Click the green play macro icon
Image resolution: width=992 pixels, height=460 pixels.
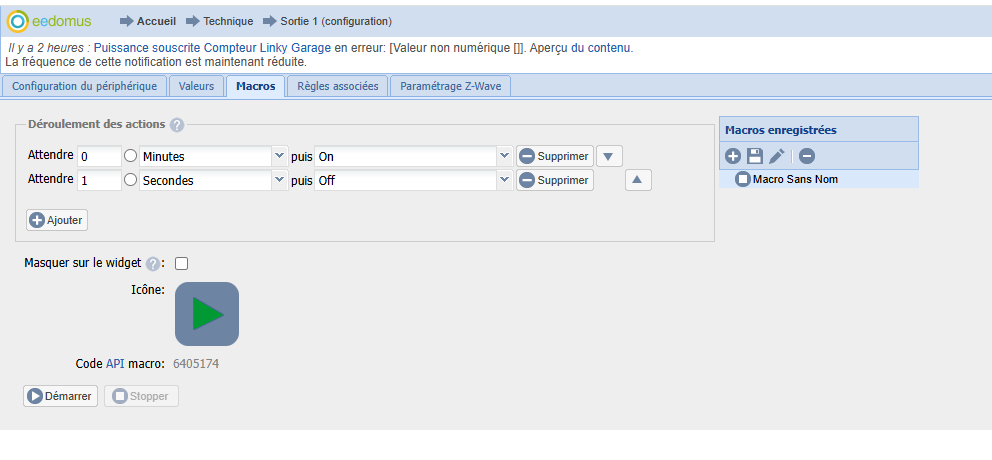click(x=207, y=314)
